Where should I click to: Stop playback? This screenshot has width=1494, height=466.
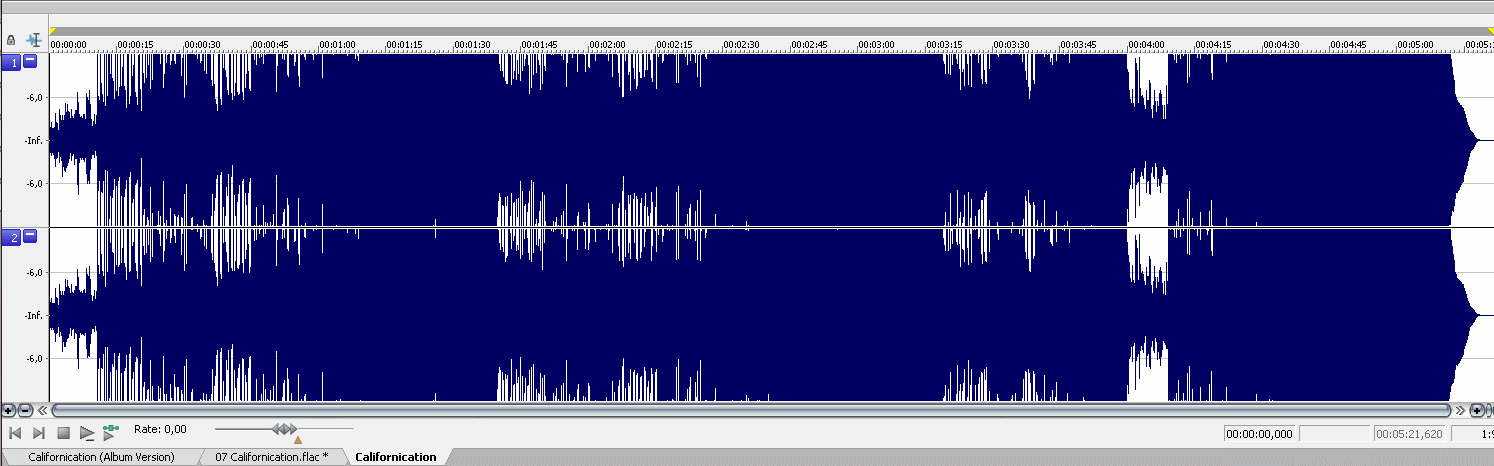pyautogui.click(x=63, y=433)
